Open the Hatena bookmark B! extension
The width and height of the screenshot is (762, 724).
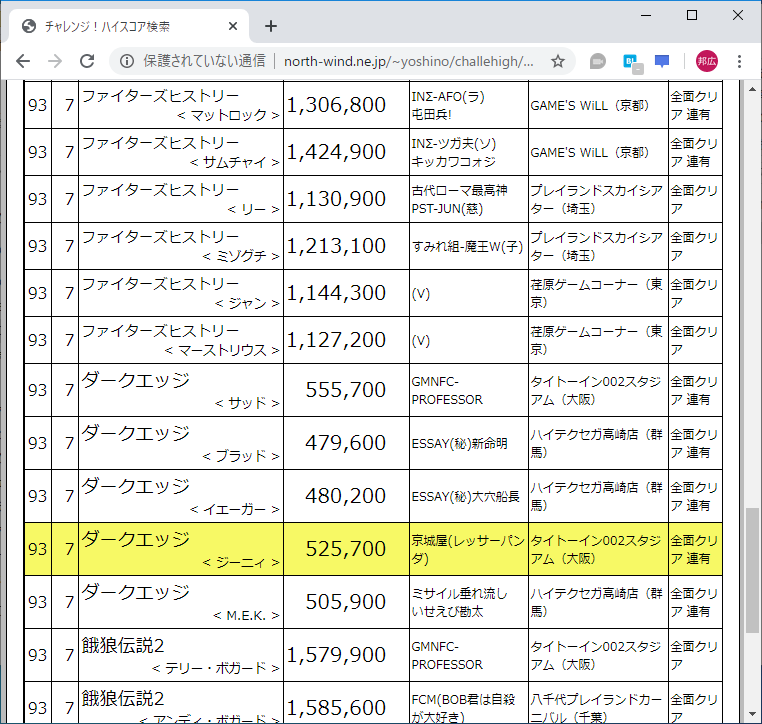(632, 63)
